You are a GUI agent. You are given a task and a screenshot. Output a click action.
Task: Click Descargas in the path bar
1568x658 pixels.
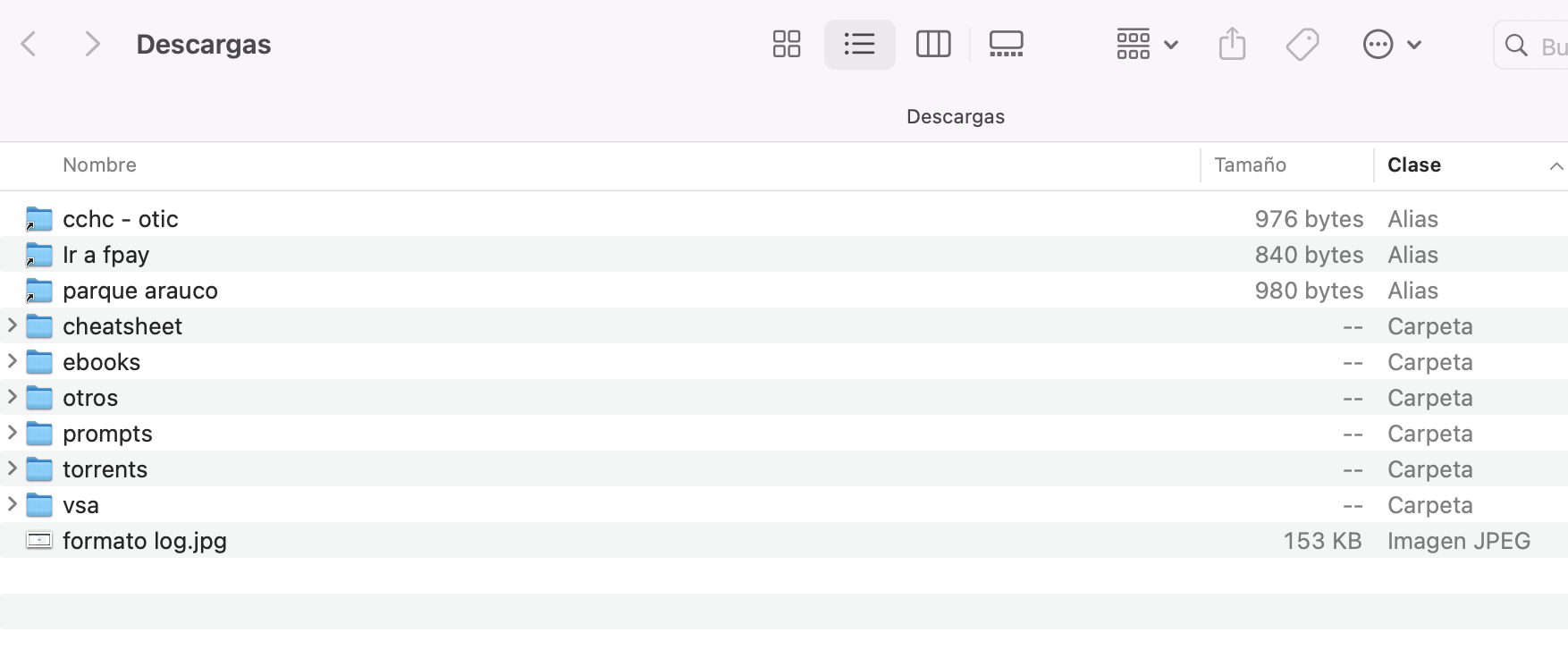(x=955, y=117)
